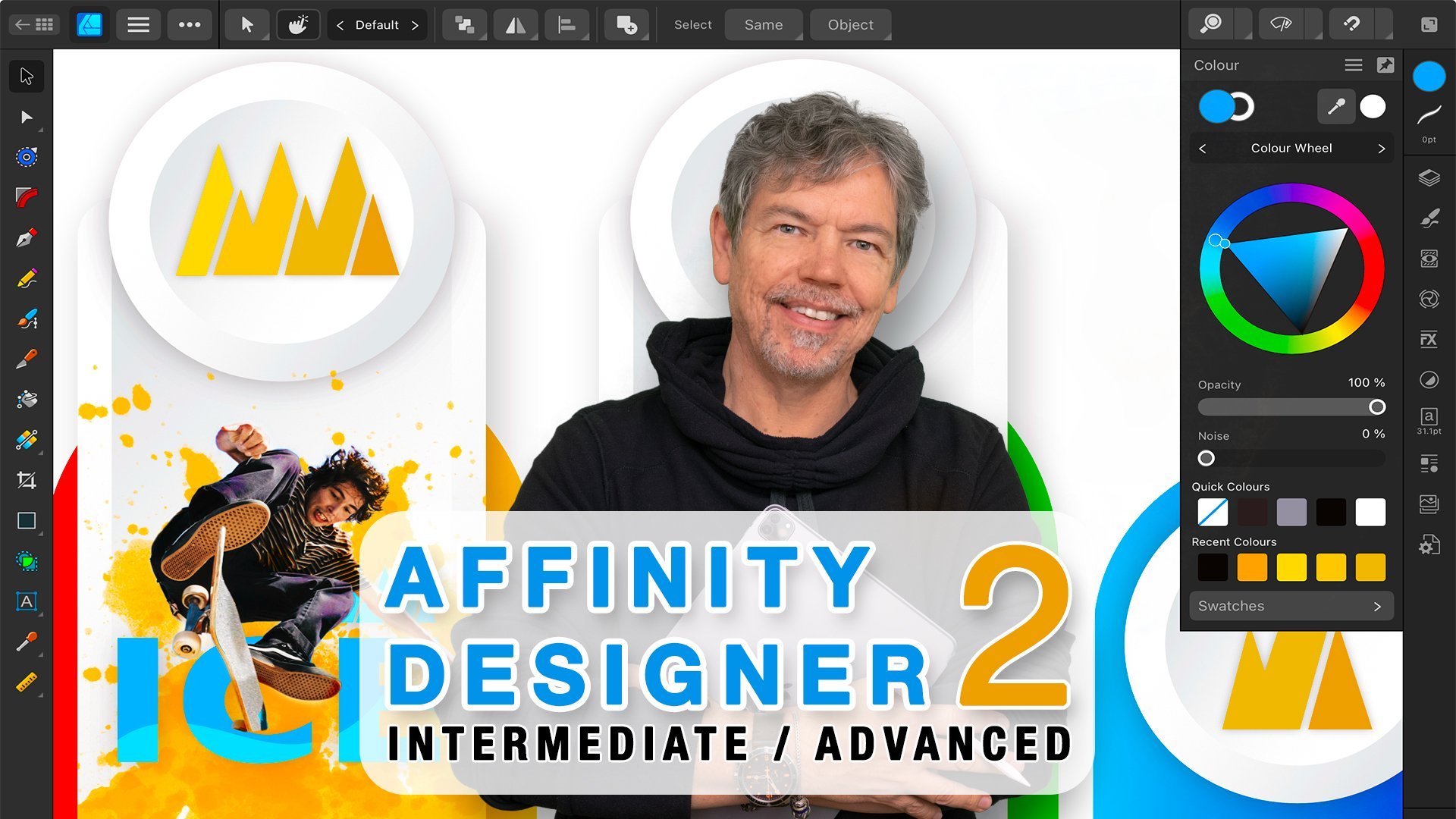This screenshot has width=1456, height=819.
Task: Open the hamburger document menu
Action: [x=138, y=25]
